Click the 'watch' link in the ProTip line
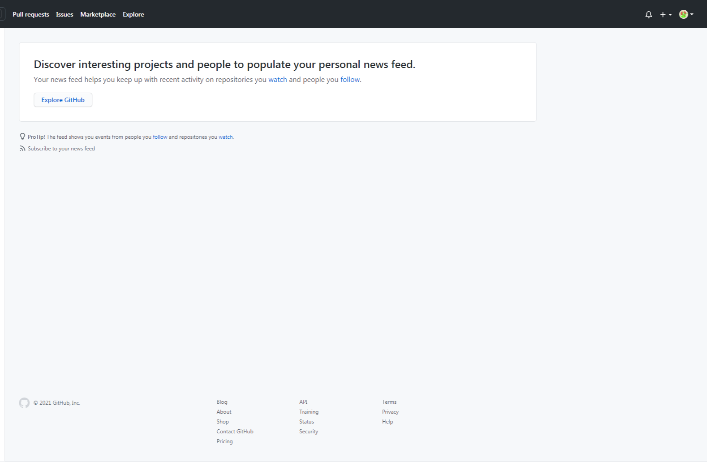 point(226,137)
